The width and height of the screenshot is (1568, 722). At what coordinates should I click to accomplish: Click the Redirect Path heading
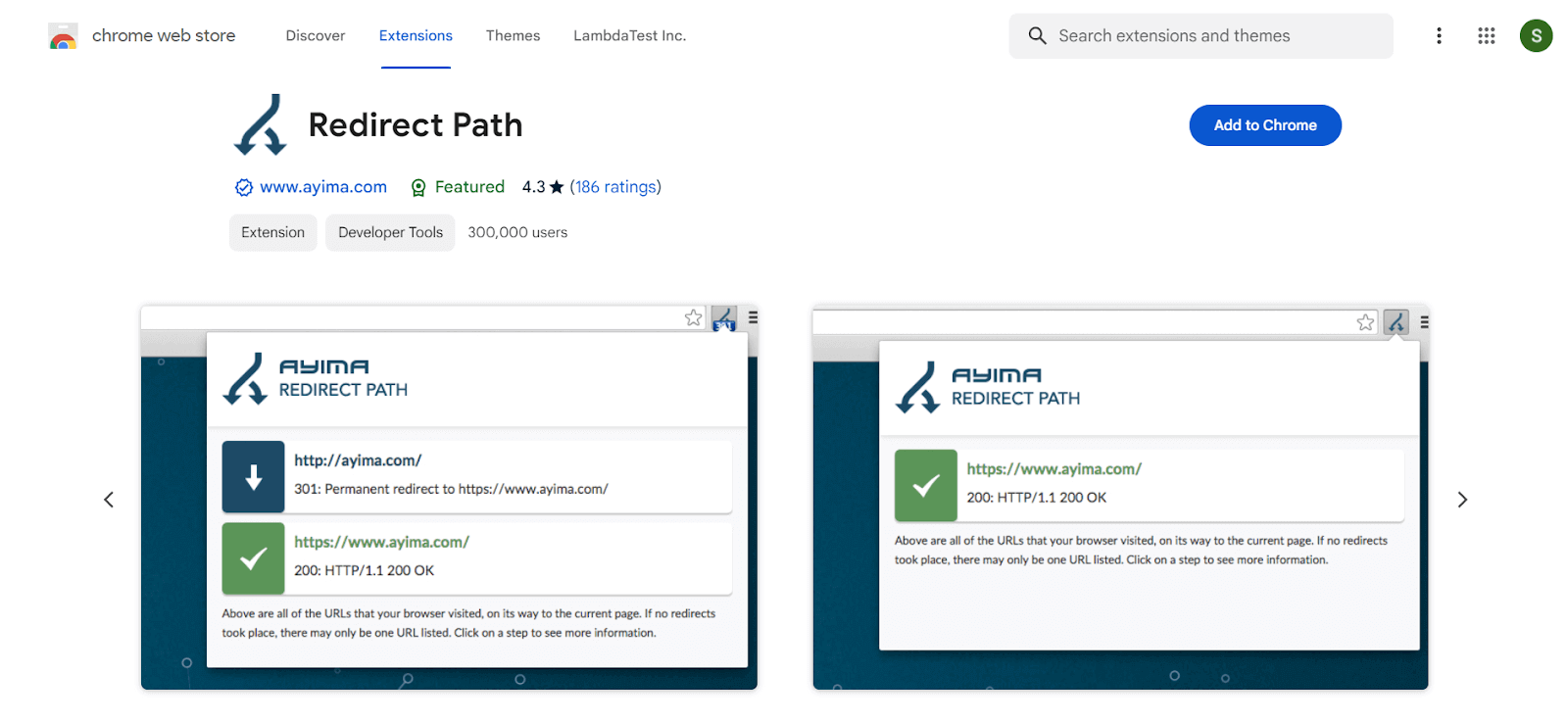[x=416, y=125]
